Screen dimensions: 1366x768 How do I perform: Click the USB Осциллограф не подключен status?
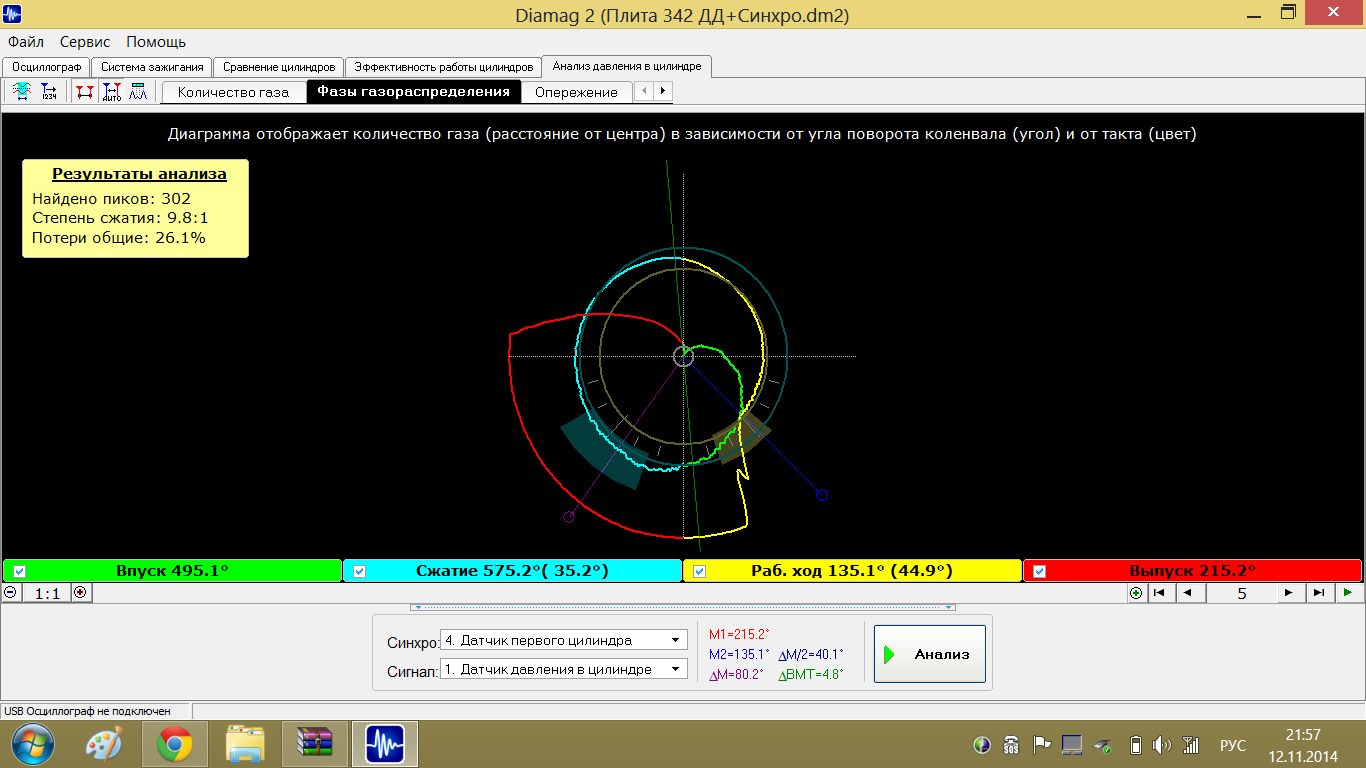point(88,711)
